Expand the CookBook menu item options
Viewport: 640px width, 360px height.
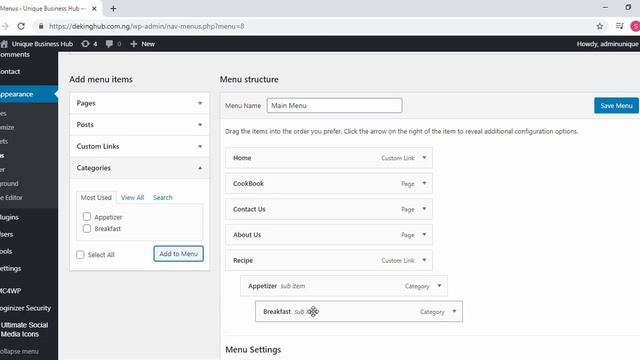click(424, 183)
